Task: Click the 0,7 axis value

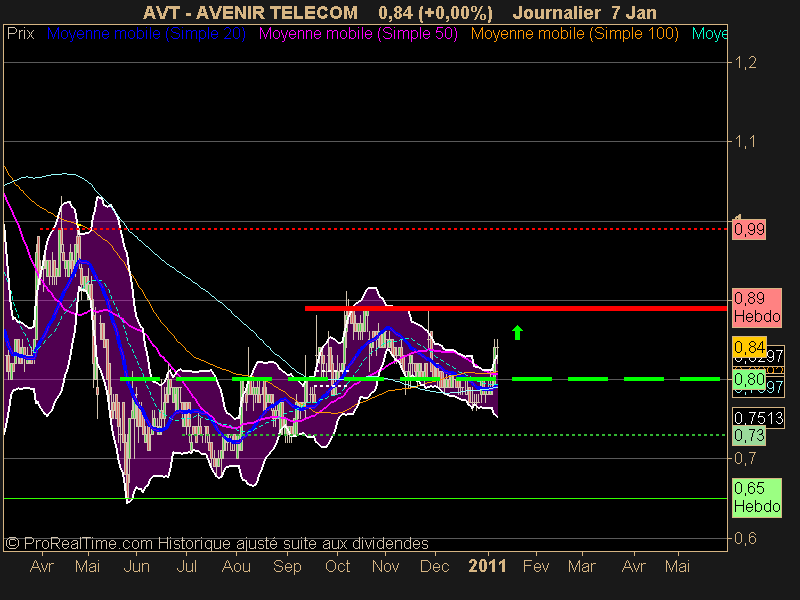Action: click(745, 458)
